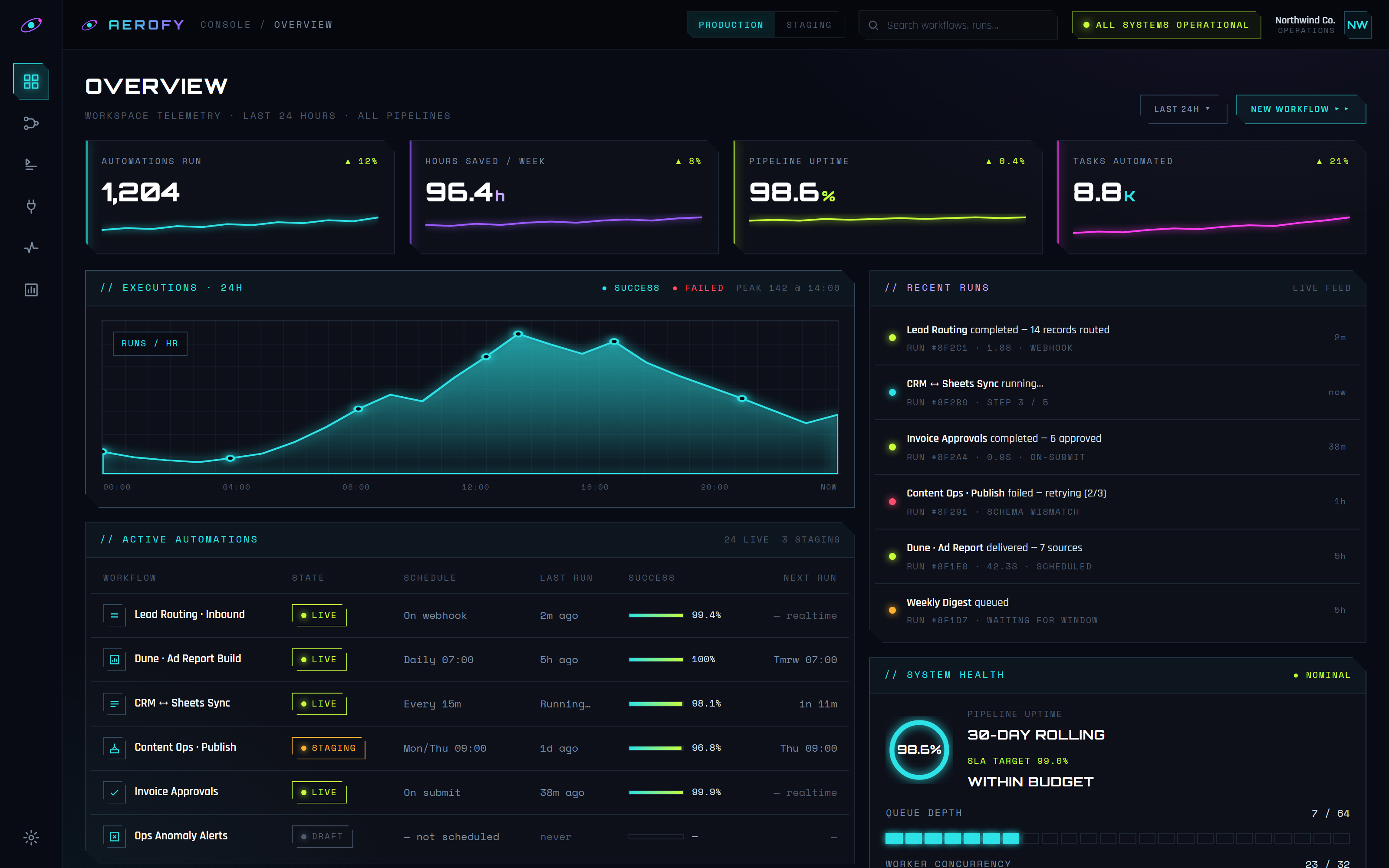The image size is (1389, 868).
Task: Open the Pipeline Uptime metric card
Action: pyautogui.click(x=887, y=197)
